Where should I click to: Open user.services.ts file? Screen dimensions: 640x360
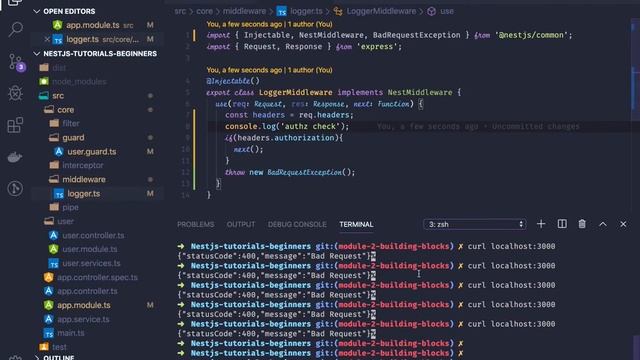91,263
